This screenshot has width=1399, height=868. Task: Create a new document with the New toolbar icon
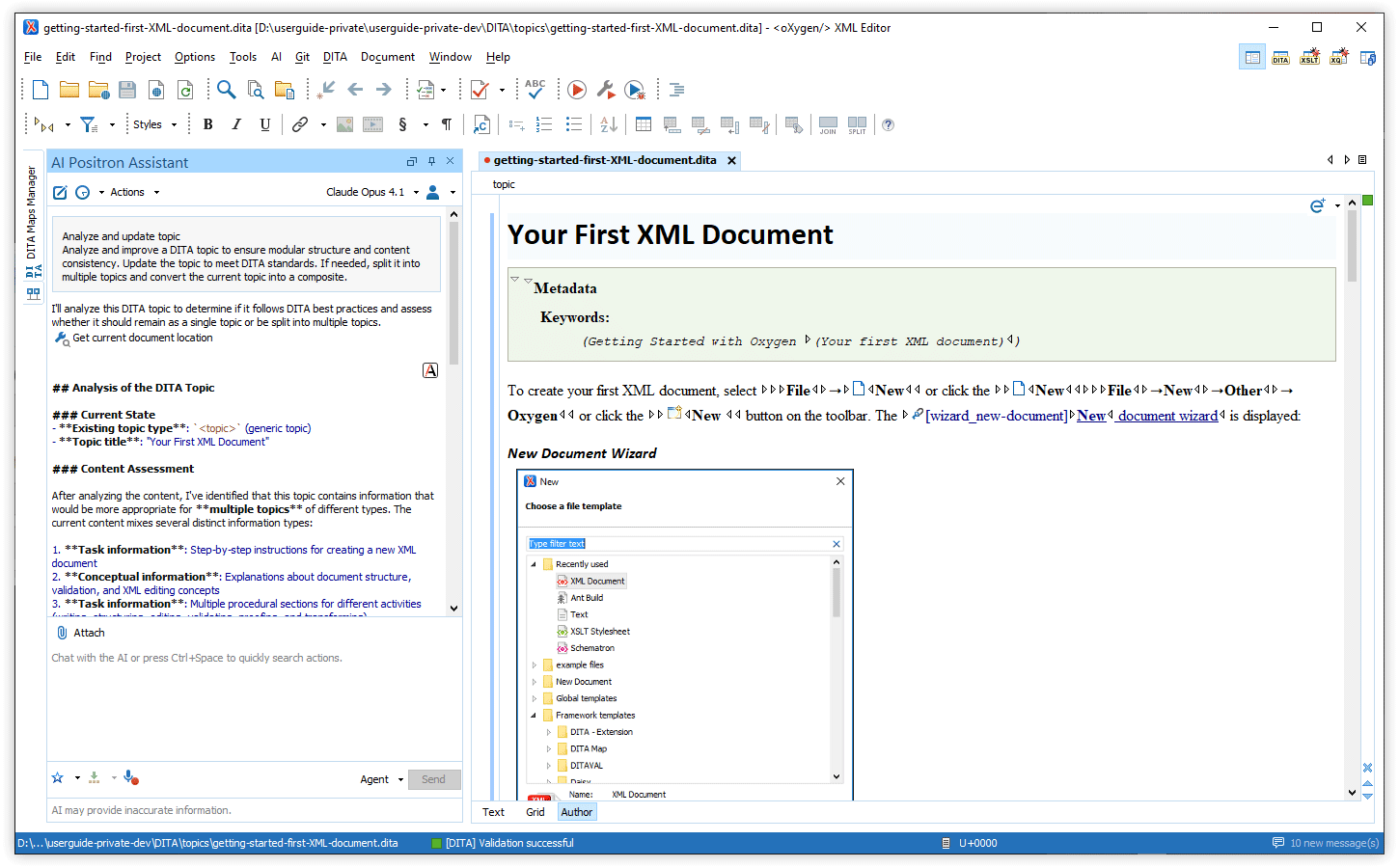pyautogui.click(x=41, y=90)
